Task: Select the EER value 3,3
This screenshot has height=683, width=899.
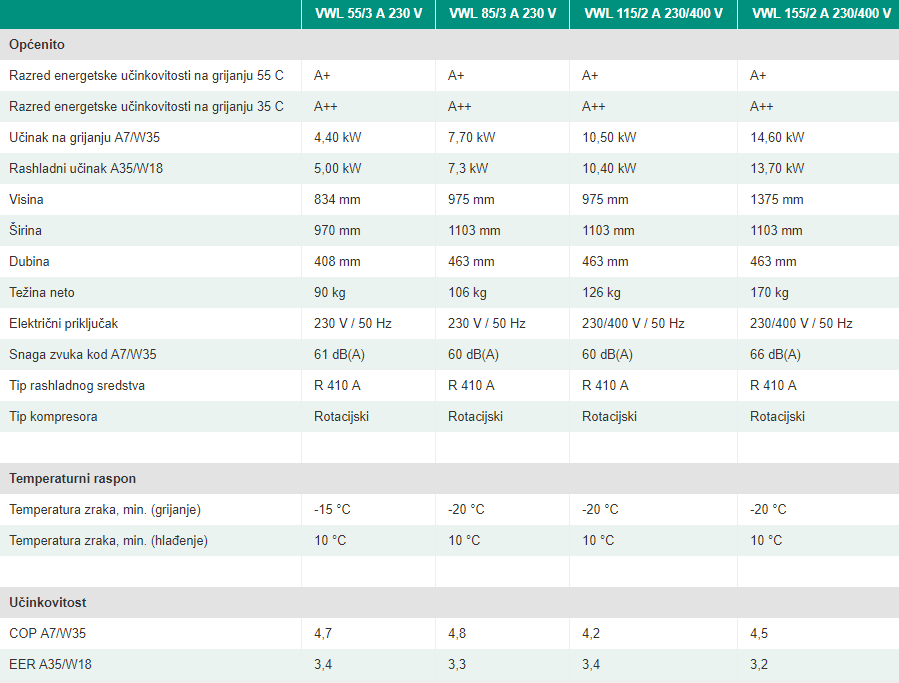Action: (457, 665)
